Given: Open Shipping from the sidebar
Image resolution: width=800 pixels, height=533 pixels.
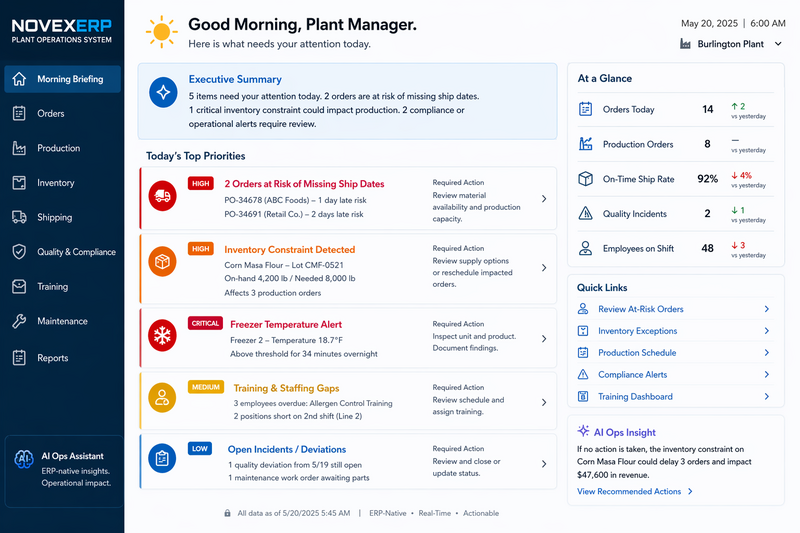Looking at the screenshot, I should tap(63, 217).
